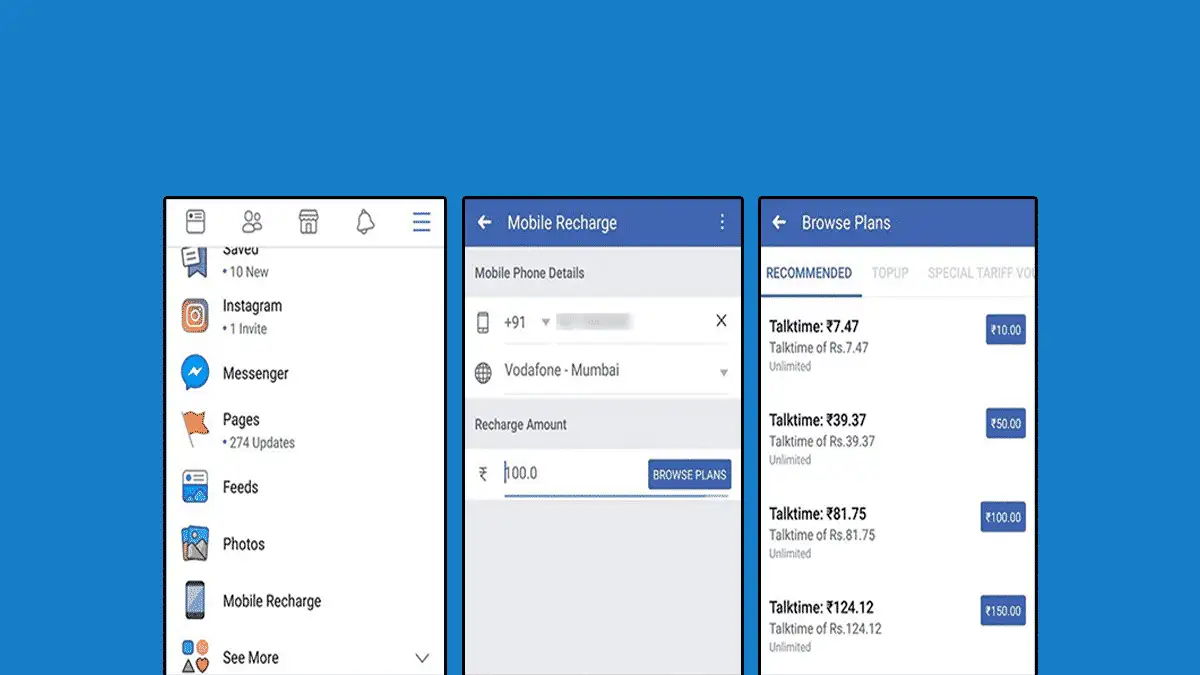Viewport: 1200px width, 675px height.
Task: Open Mobile Recharge menu entry
Action: [x=271, y=601]
